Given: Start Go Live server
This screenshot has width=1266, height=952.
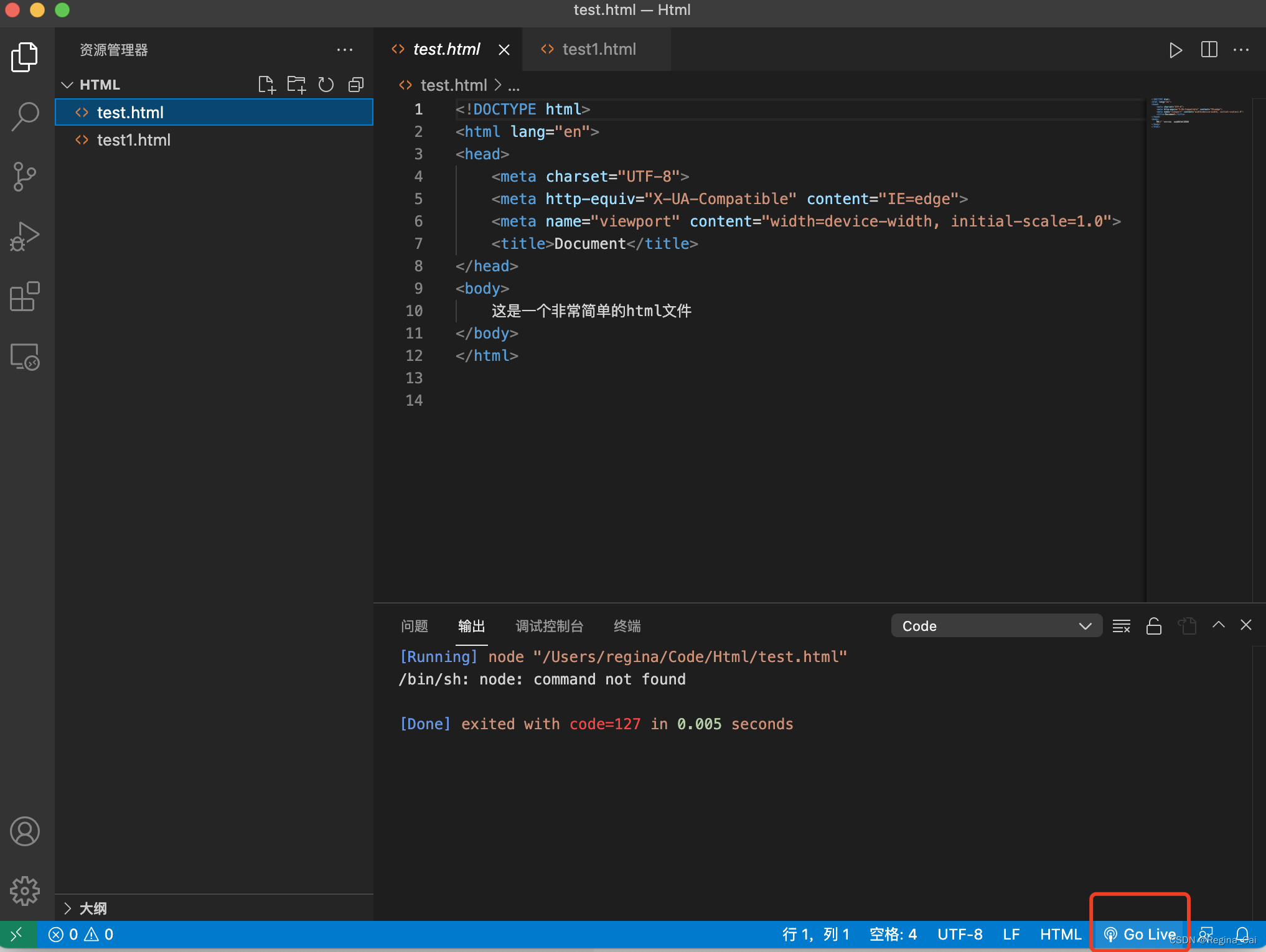Looking at the screenshot, I should coord(1140,935).
